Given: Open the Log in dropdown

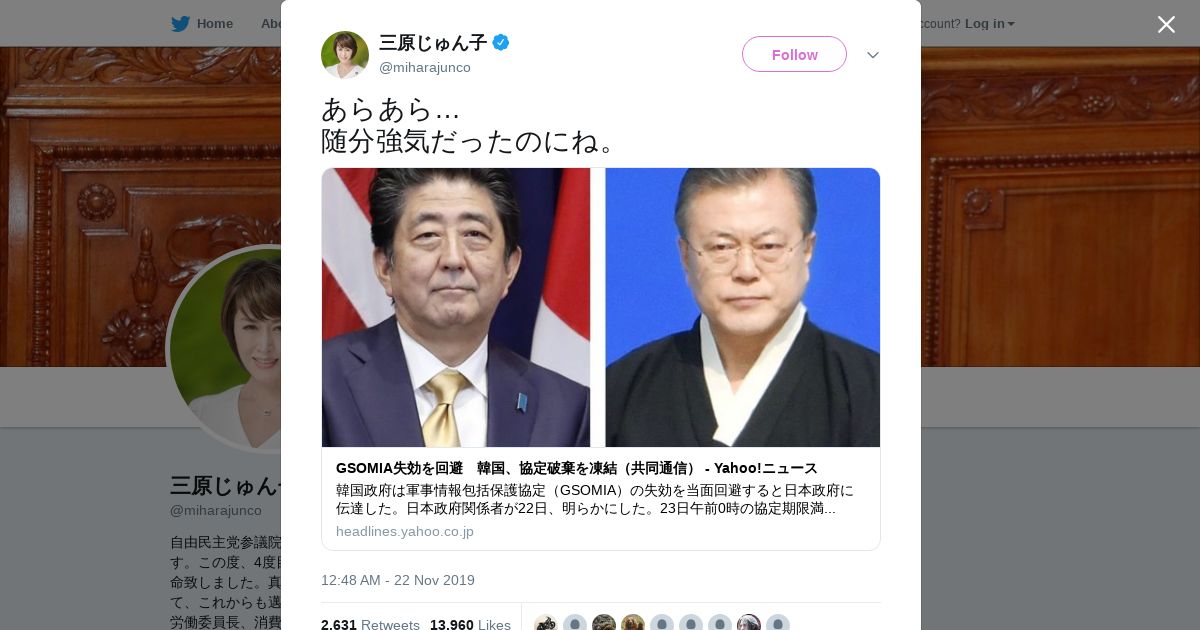Looking at the screenshot, I should pyautogui.click(x=990, y=24).
